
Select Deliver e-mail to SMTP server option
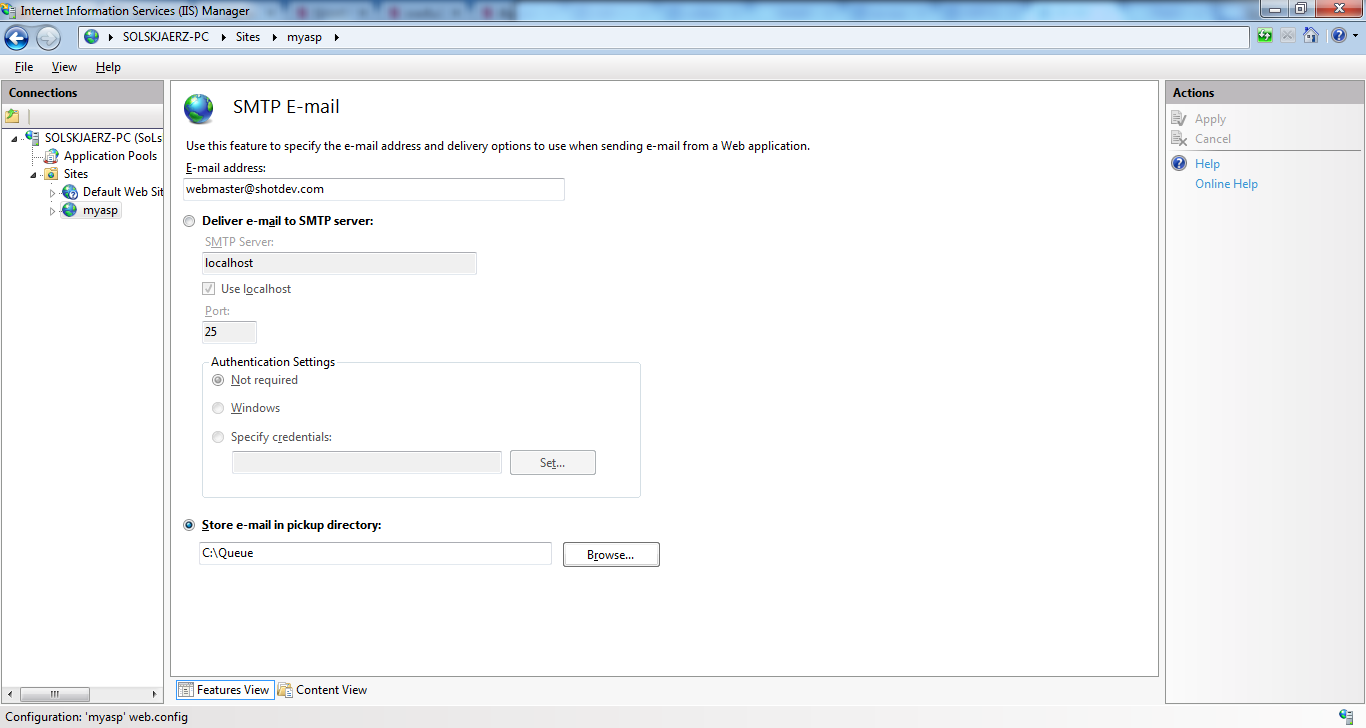click(x=189, y=221)
